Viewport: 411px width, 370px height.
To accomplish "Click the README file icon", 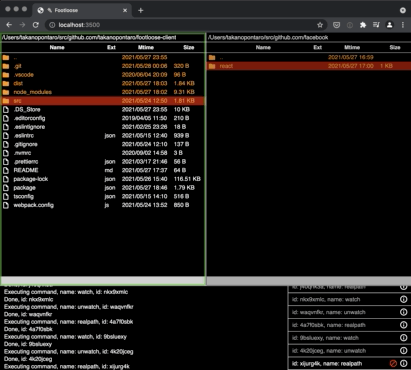I will coord(6,170).
